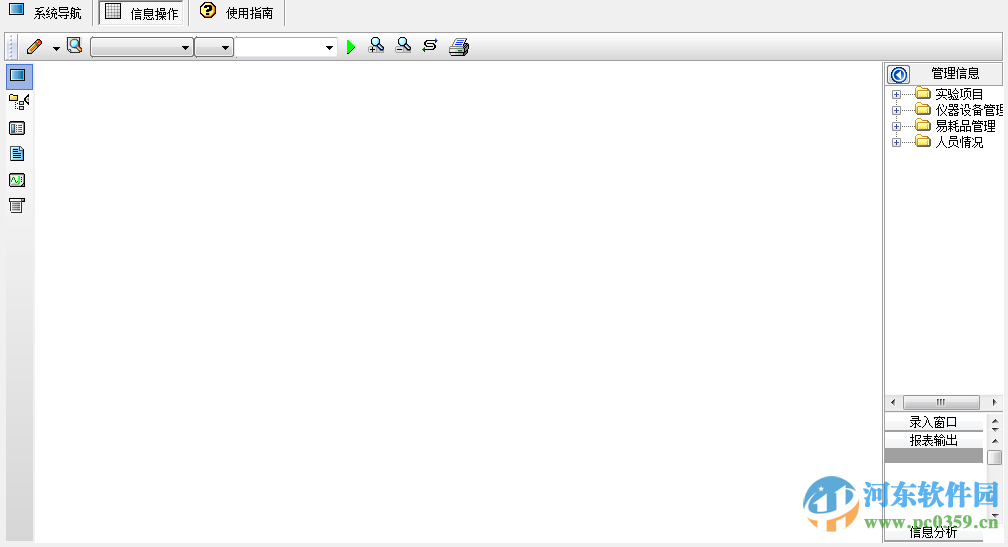Click the blue document sidebar icon
This screenshot has width=1008, height=547.
coord(17,154)
